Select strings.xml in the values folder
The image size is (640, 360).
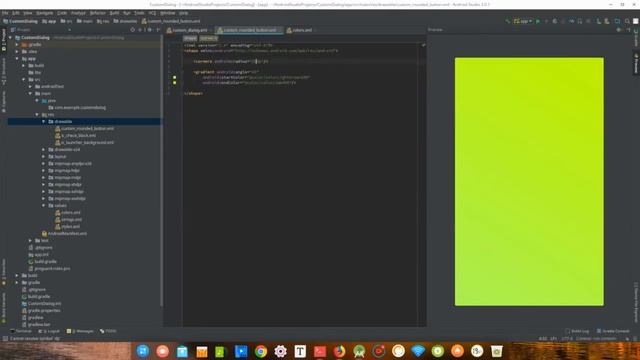71,220
